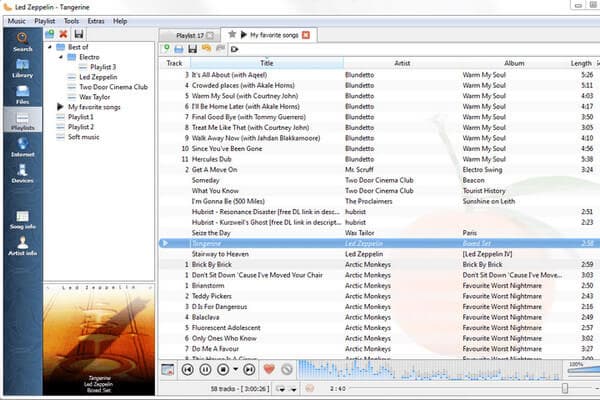Sort by the Title column header

point(267,63)
